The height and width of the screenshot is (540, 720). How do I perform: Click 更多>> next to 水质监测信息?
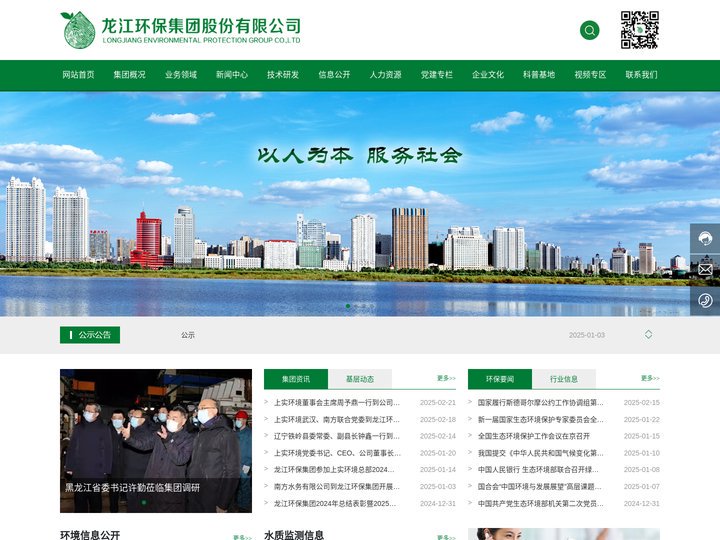(446, 537)
